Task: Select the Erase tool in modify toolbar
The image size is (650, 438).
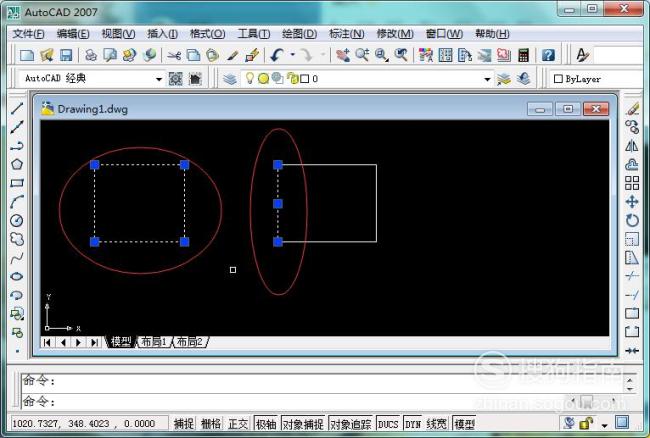Action: (x=632, y=109)
